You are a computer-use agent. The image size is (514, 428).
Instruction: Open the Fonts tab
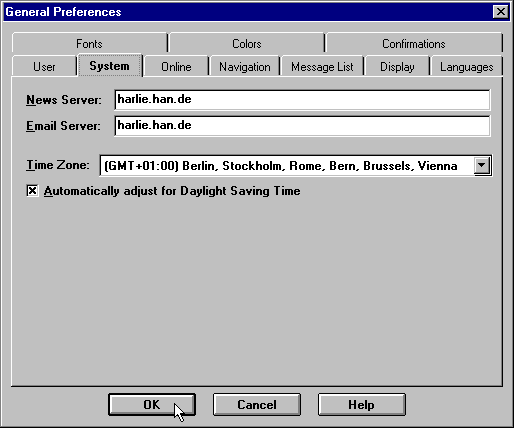pyautogui.click(x=89, y=43)
